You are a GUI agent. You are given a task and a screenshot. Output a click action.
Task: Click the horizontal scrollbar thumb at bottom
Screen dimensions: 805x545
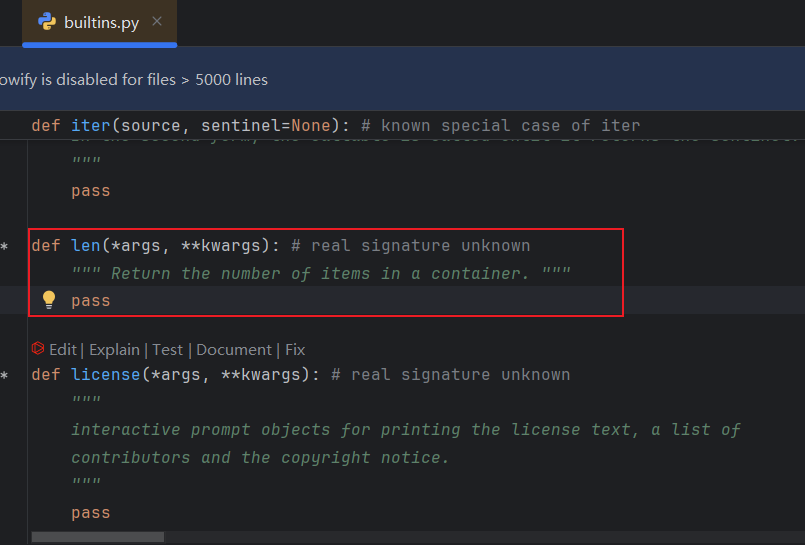[x=98, y=537]
